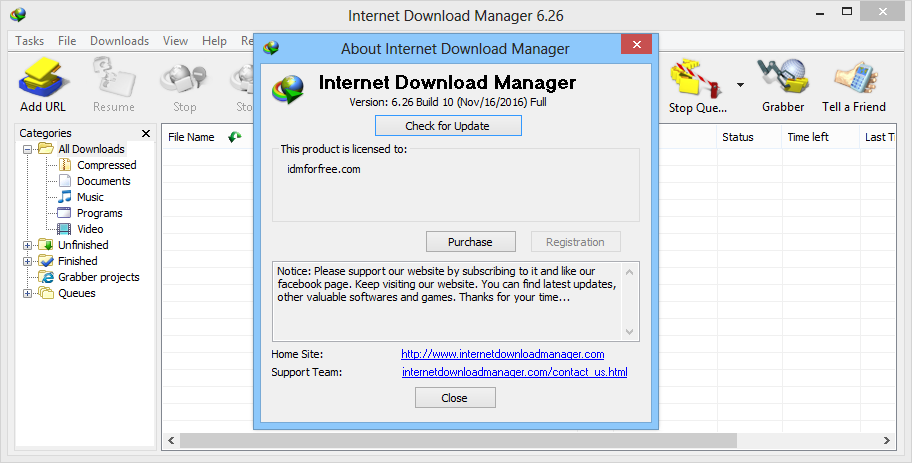
Task: Open the View menu
Action: click(175, 41)
